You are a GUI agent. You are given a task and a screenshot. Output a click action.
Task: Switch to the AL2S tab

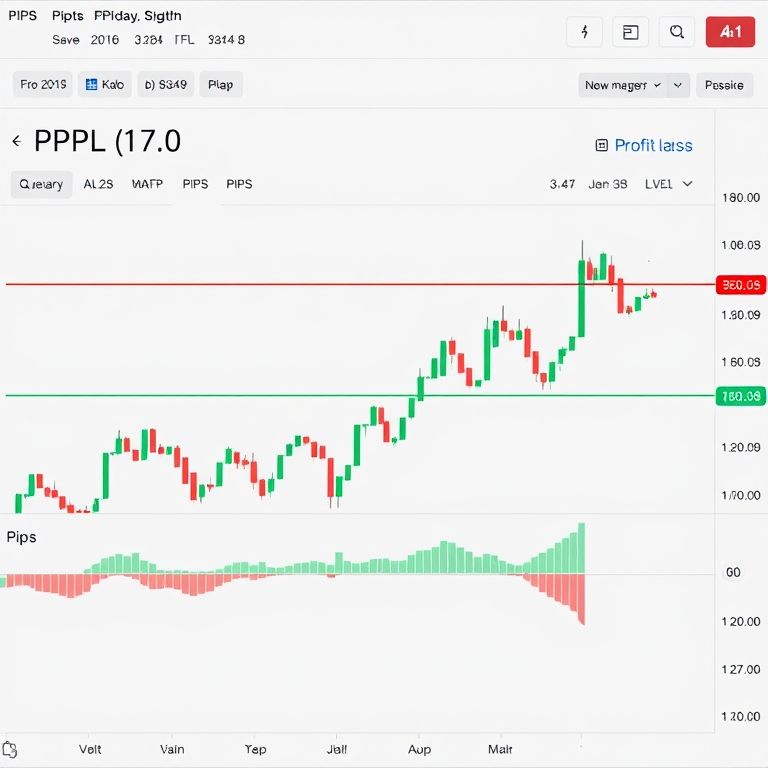(98, 184)
